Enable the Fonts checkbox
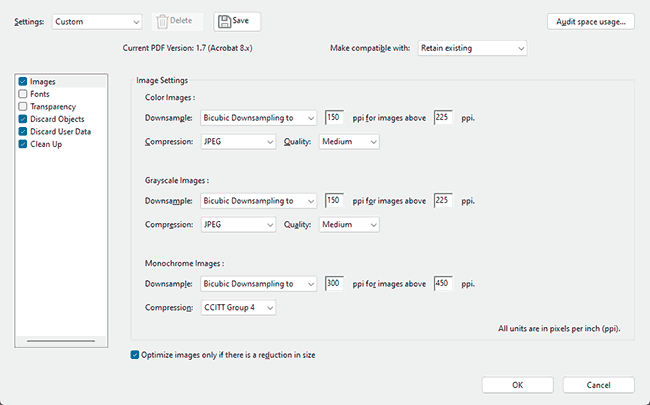The height and width of the screenshot is (405, 650). click(x=23, y=94)
